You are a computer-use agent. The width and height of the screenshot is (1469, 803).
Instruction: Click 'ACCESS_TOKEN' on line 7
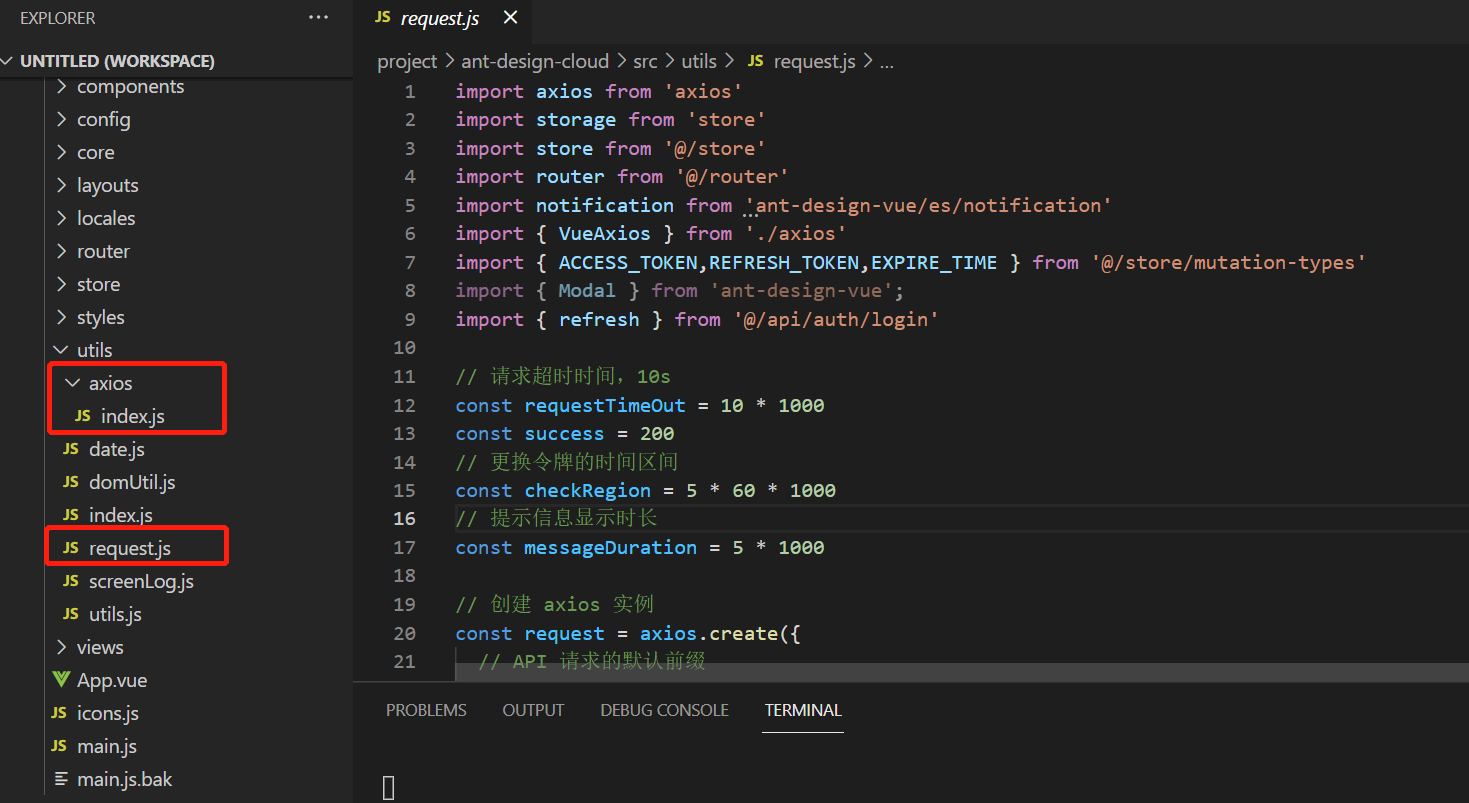[x=628, y=263]
